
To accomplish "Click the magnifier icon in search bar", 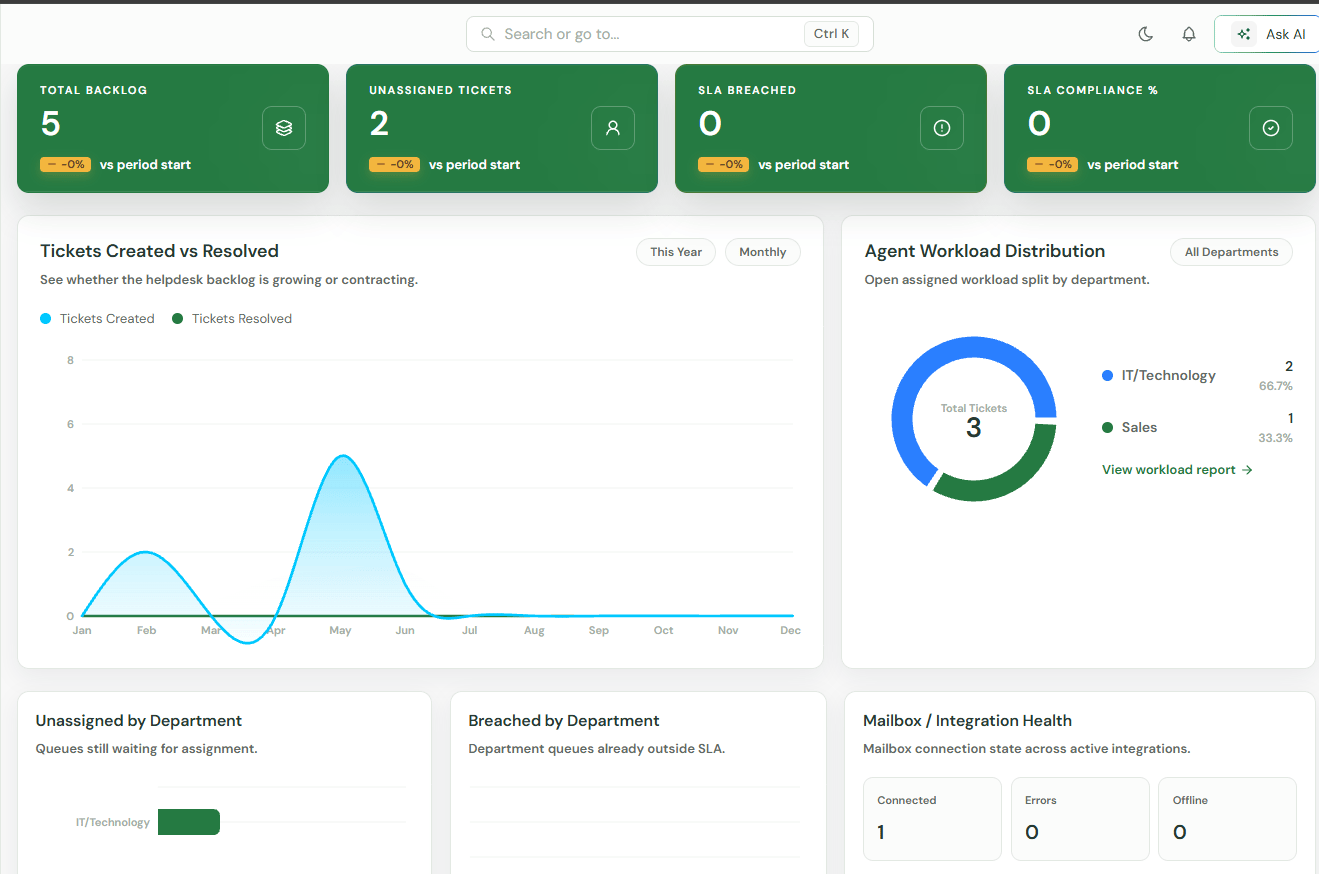I will (x=488, y=34).
